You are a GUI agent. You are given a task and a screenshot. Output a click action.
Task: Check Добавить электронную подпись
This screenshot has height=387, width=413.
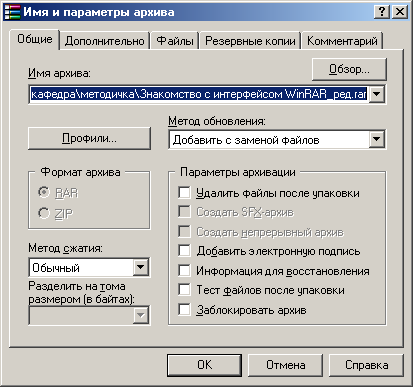(x=184, y=251)
